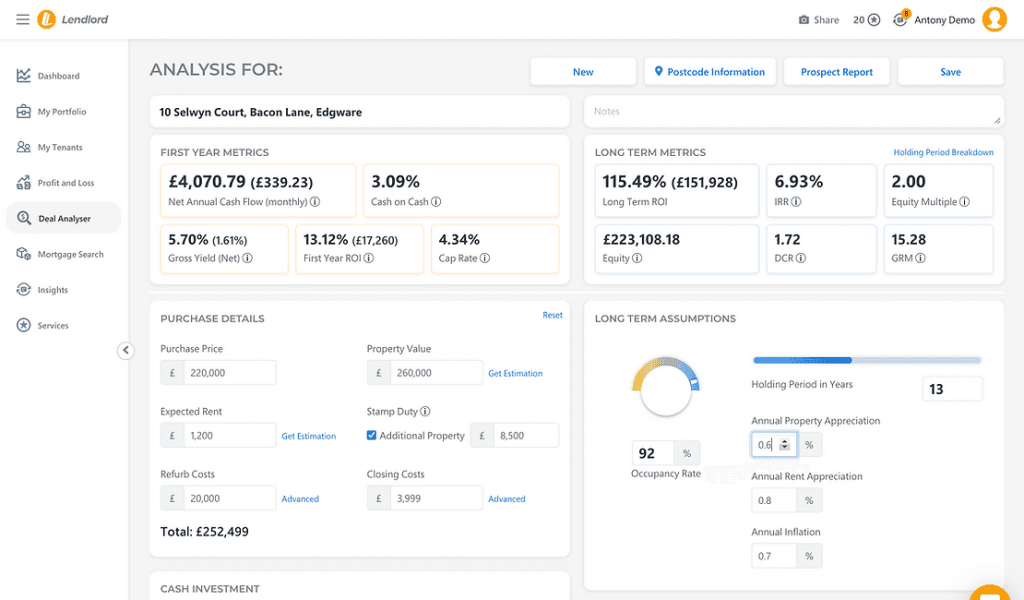Open Postcode Information

click(x=710, y=72)
